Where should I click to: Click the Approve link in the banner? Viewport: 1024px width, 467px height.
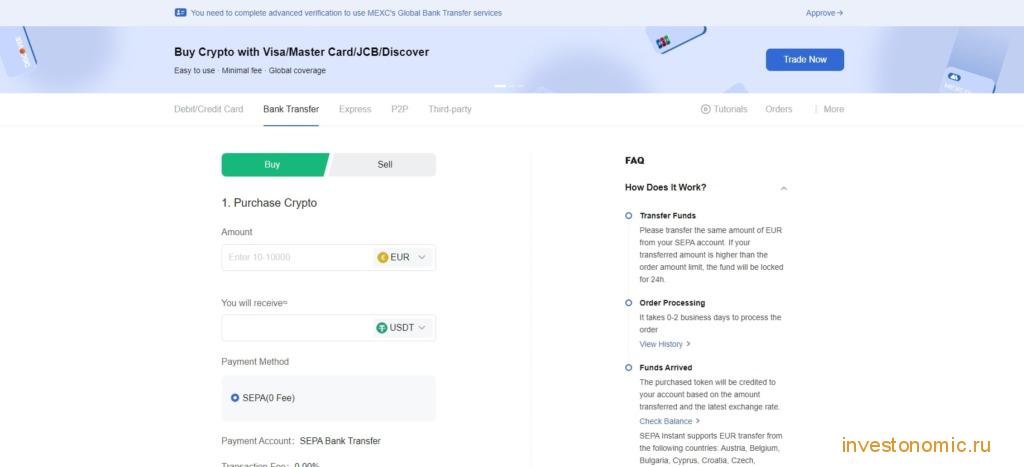click(824, 12)
